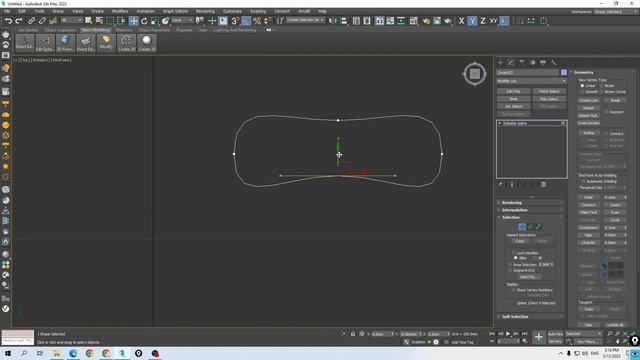
Task: Click the Configure Modifier Sets icon
Action: click(544, 184)
